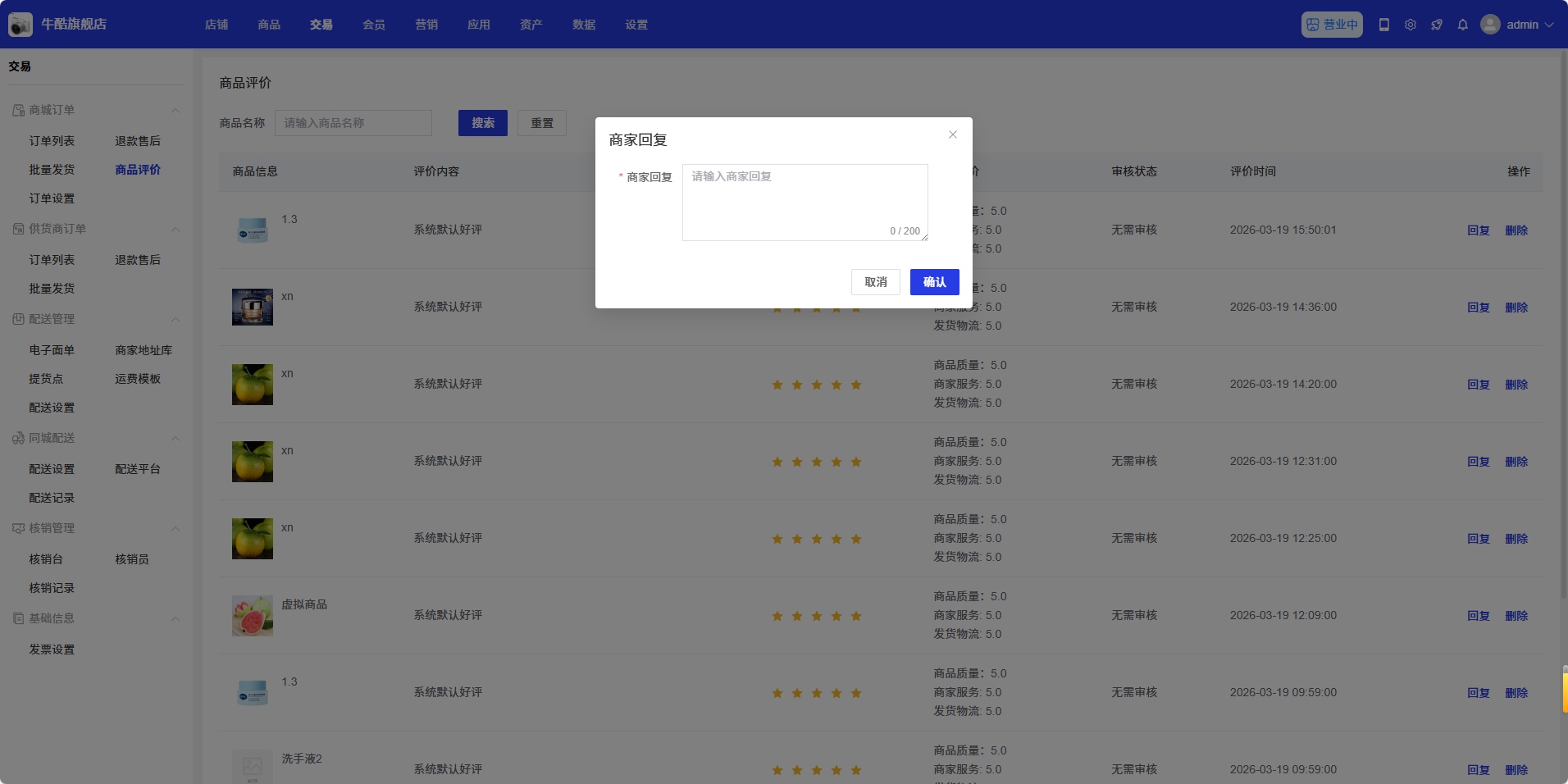Open 核销员 in the sidebar
The height and width of the screenshot is (784, 1568).
click(x=132, y=559)
